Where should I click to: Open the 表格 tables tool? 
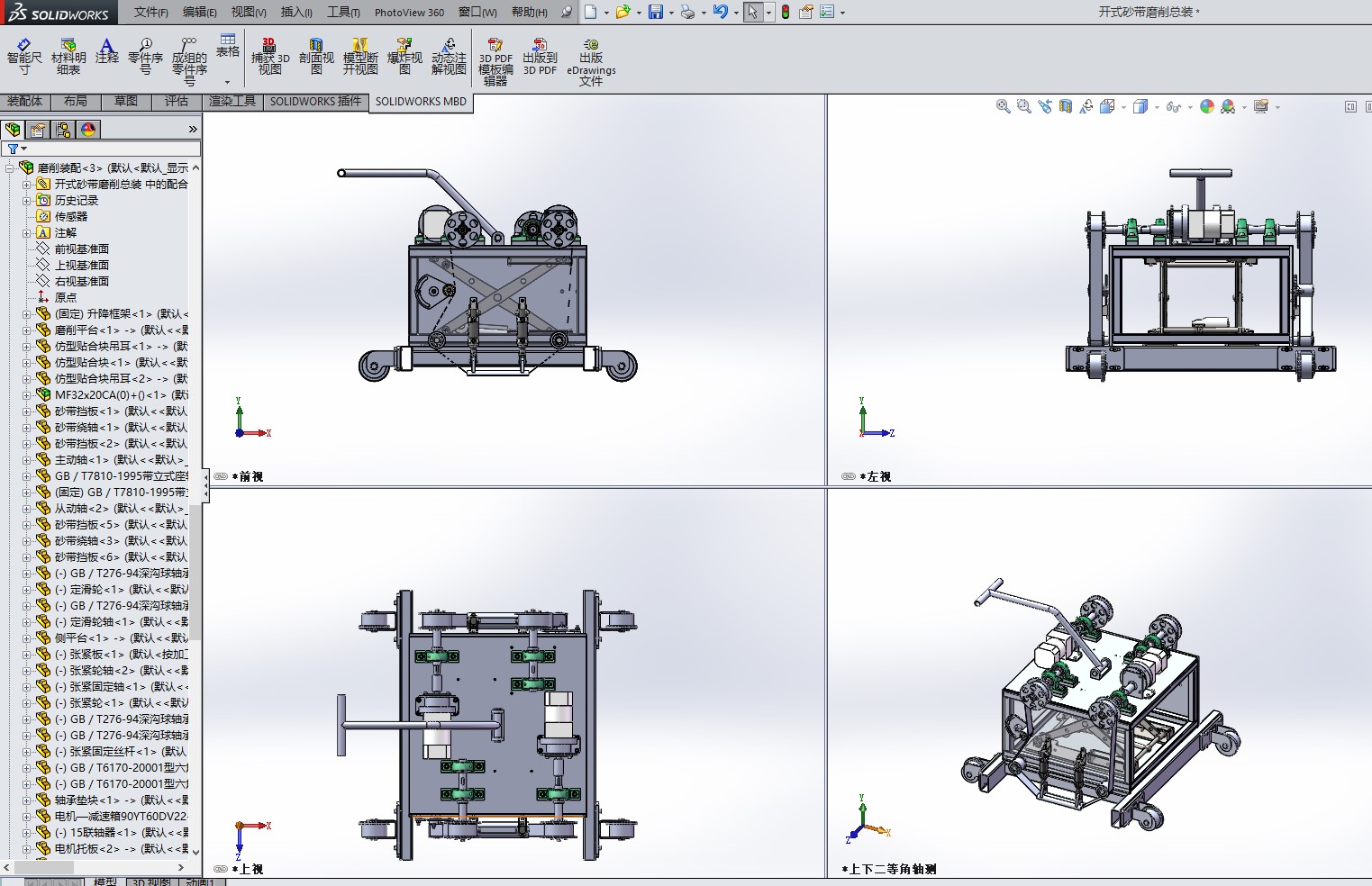click(x=228, y=46)
